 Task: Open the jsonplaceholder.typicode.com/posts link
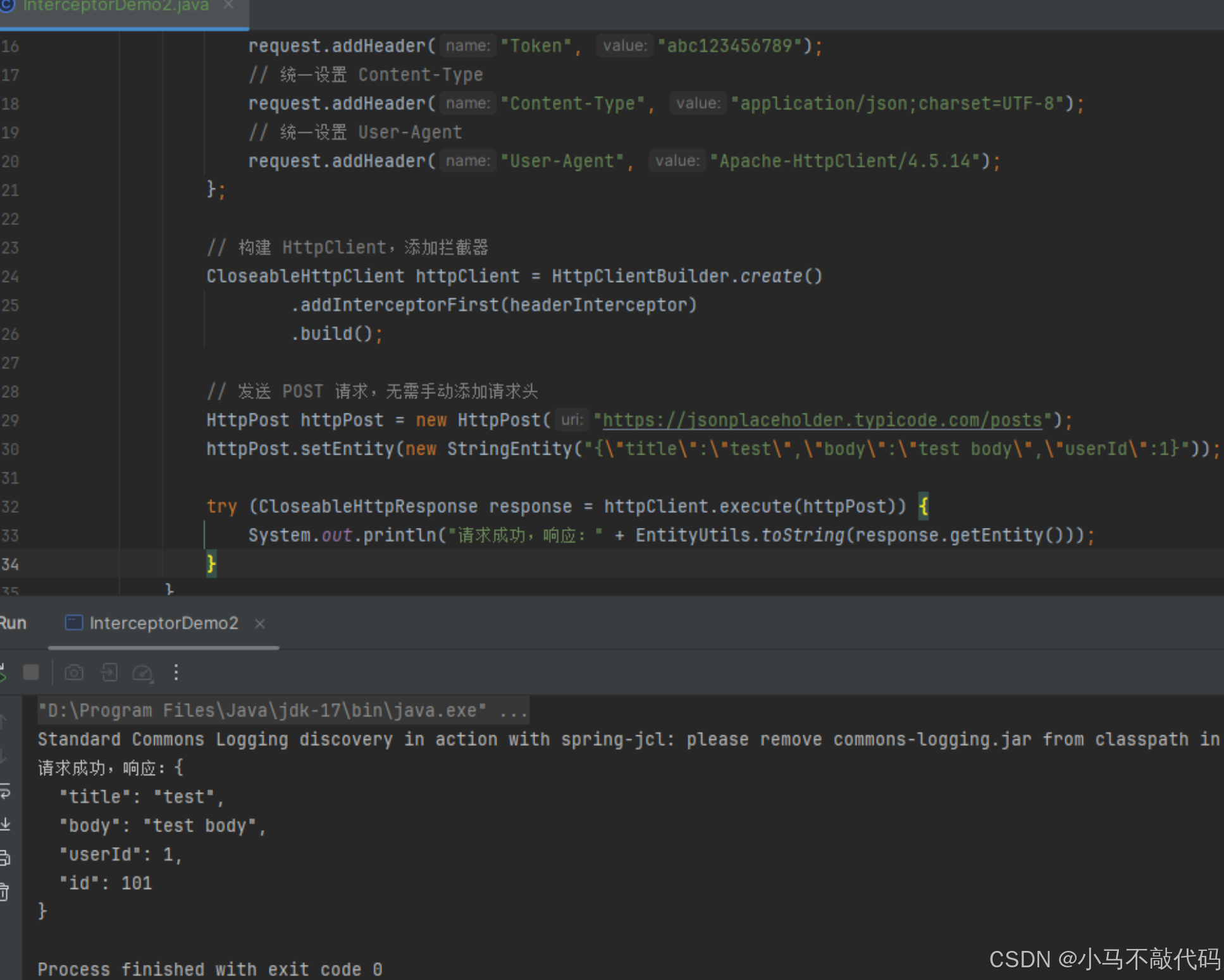click(822, 420)
